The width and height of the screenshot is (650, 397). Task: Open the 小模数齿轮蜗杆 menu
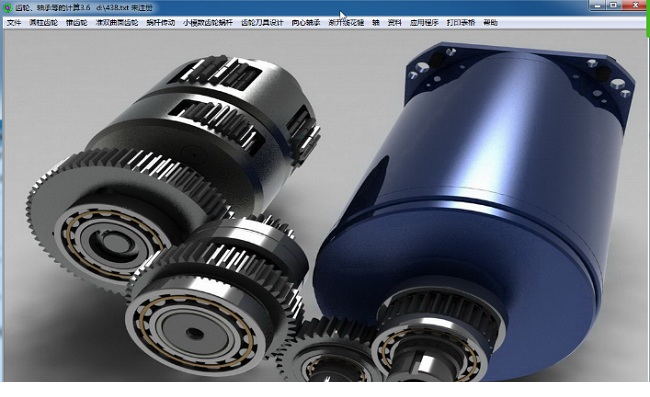(208, 23)
